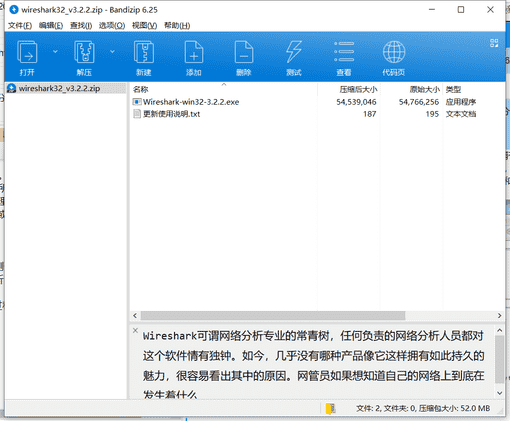Expand the Extract (解压) dropdown arrow
This screenshot has height=421, width=510.
coord(112,51)
